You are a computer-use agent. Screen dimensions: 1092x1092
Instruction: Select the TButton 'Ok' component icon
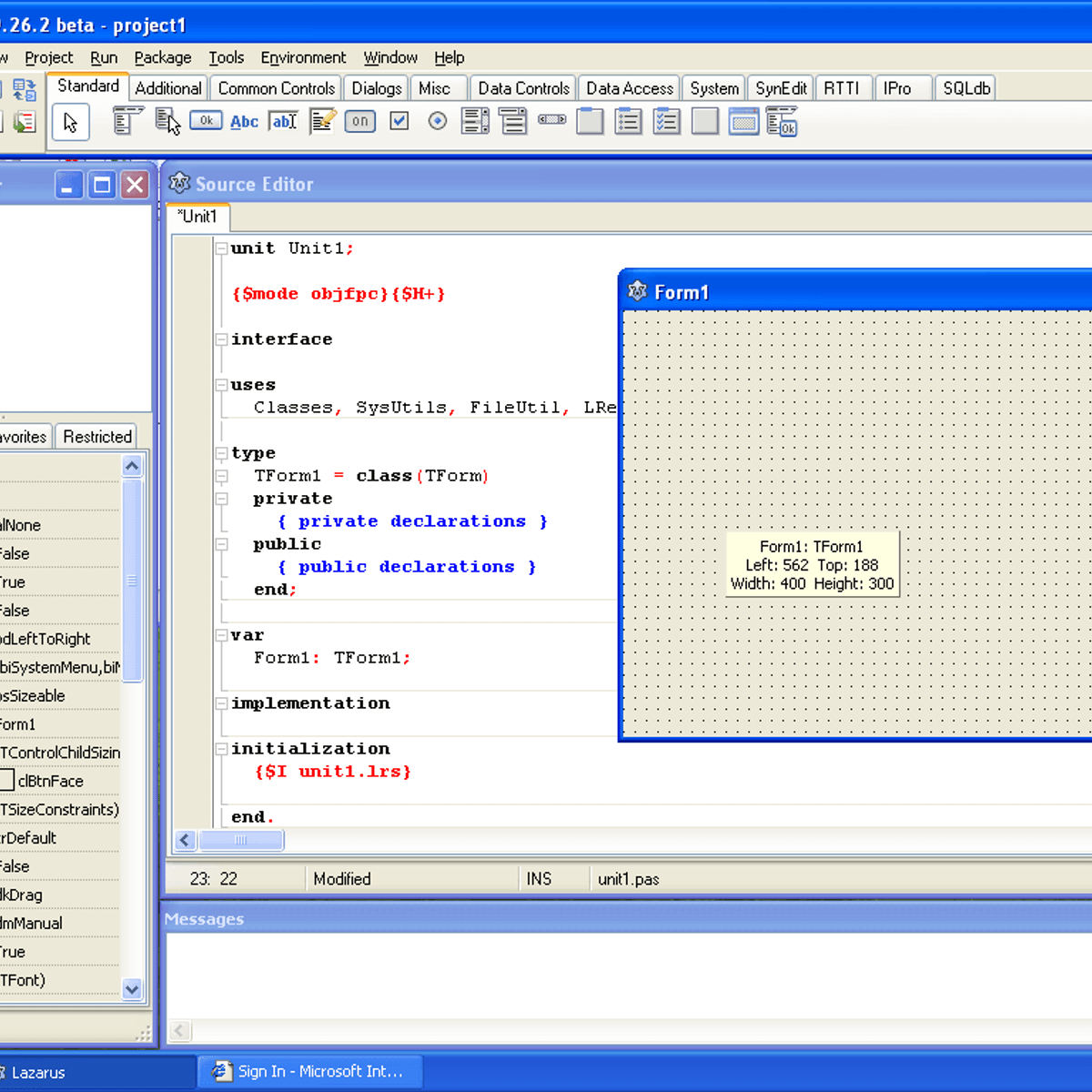pyautogui.click(x=206, y=121)
